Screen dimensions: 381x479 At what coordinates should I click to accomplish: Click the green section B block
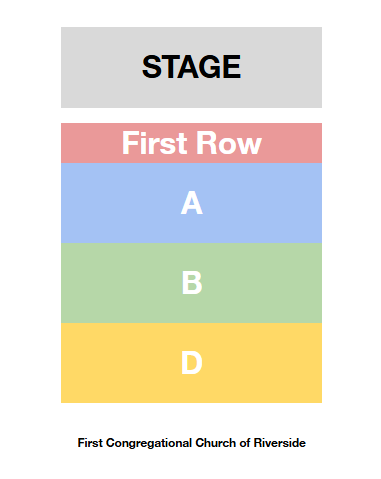[x=191, y=283]
